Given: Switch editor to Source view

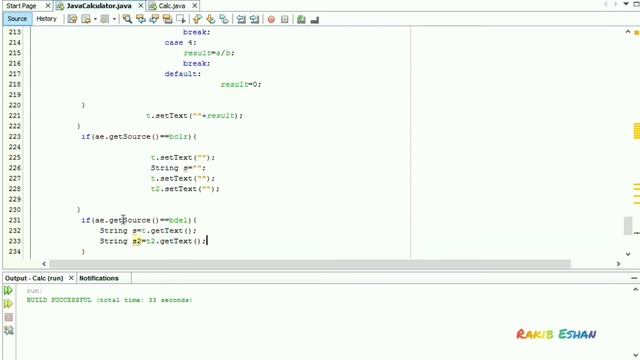Looking at the screenshot, I should click(17, 19).
